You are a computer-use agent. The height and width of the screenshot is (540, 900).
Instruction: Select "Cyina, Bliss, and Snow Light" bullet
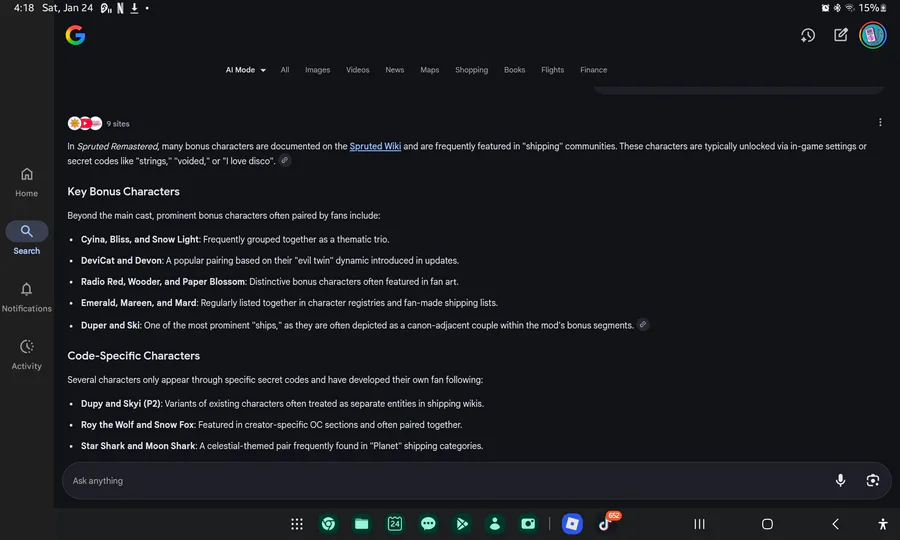235,239
